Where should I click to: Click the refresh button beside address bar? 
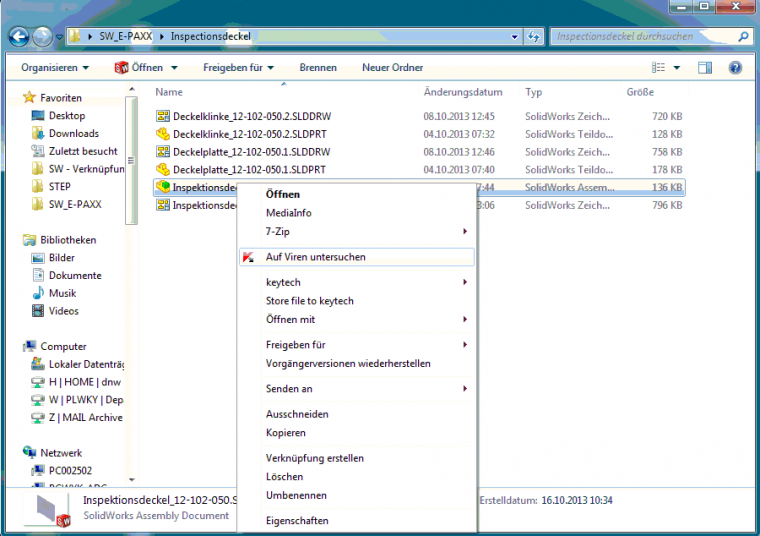(x=534, y=36)
